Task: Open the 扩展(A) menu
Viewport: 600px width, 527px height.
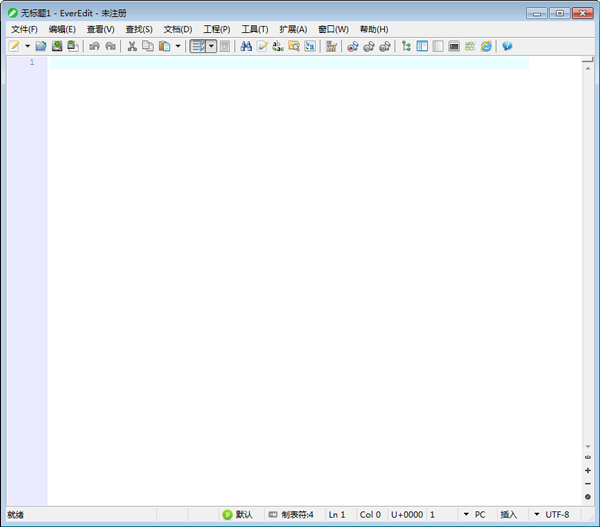Action: [x=293, y=29]
